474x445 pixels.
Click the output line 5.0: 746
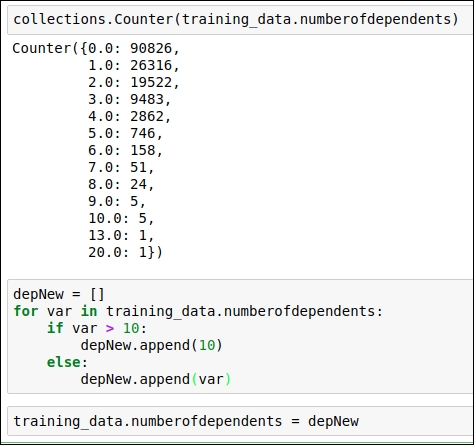[125, 133]
